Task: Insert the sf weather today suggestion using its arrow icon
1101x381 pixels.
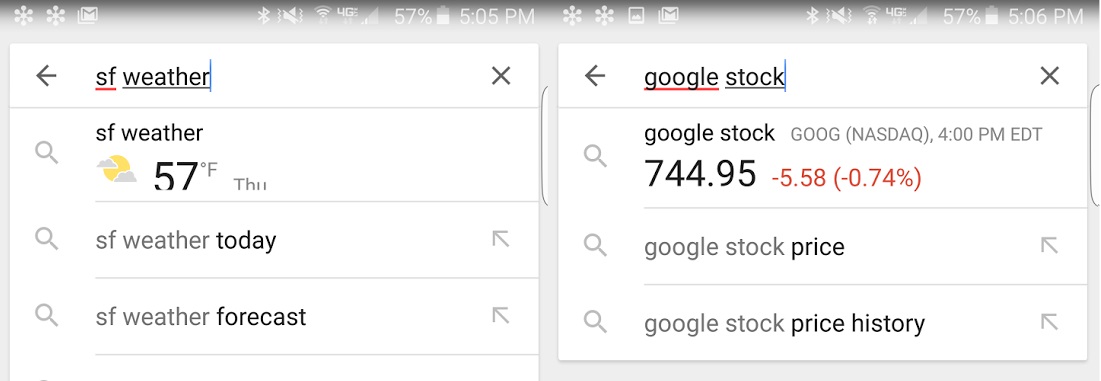Action: pyautogui.click(x=501, y=239)
